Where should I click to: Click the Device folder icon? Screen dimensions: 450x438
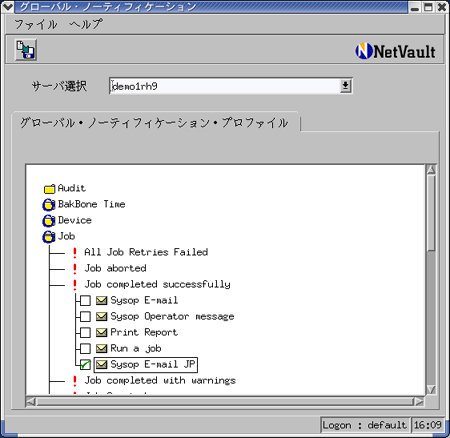pos(49,220)
